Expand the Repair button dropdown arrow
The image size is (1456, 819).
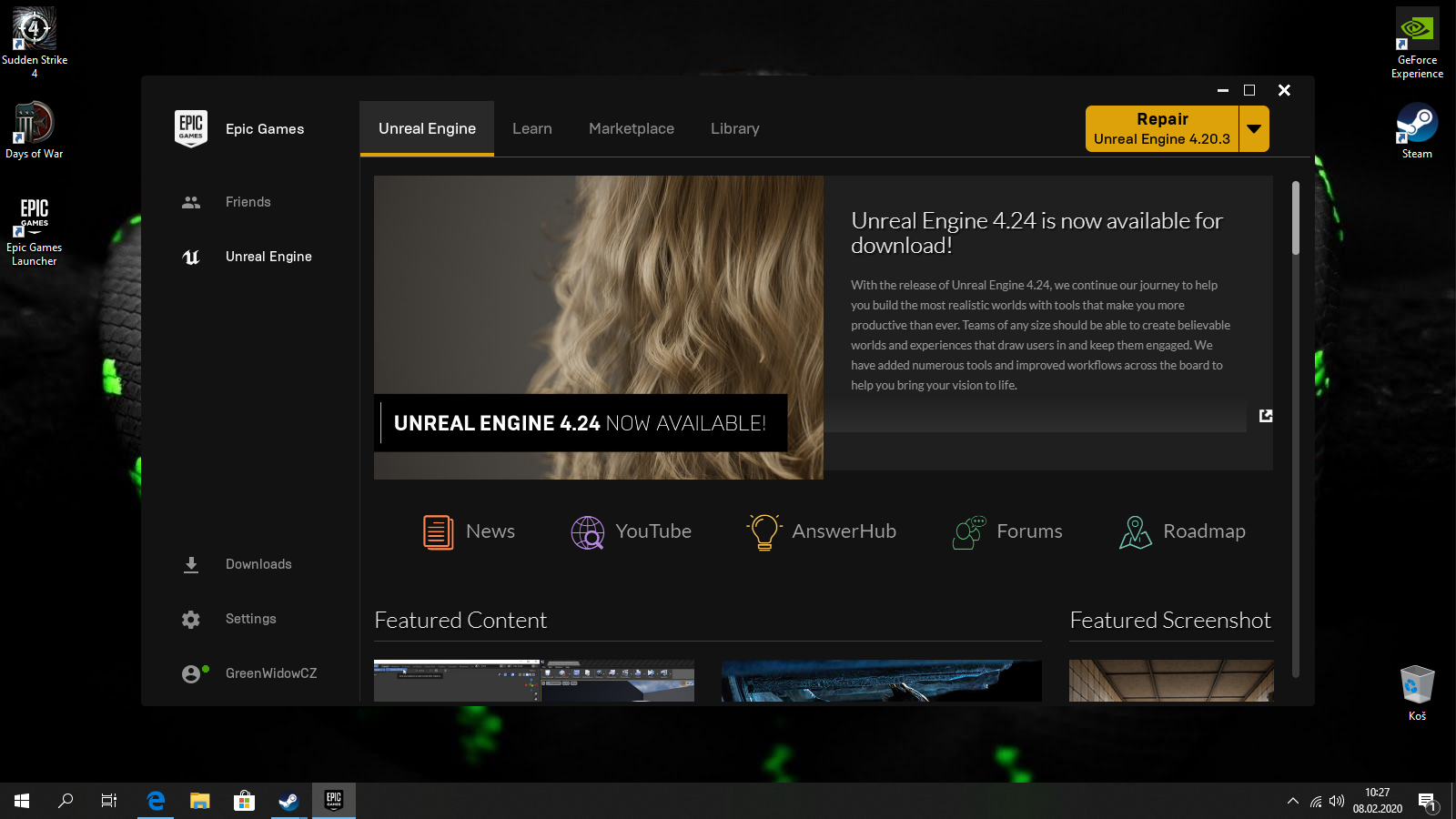(x=1254, y=128)
